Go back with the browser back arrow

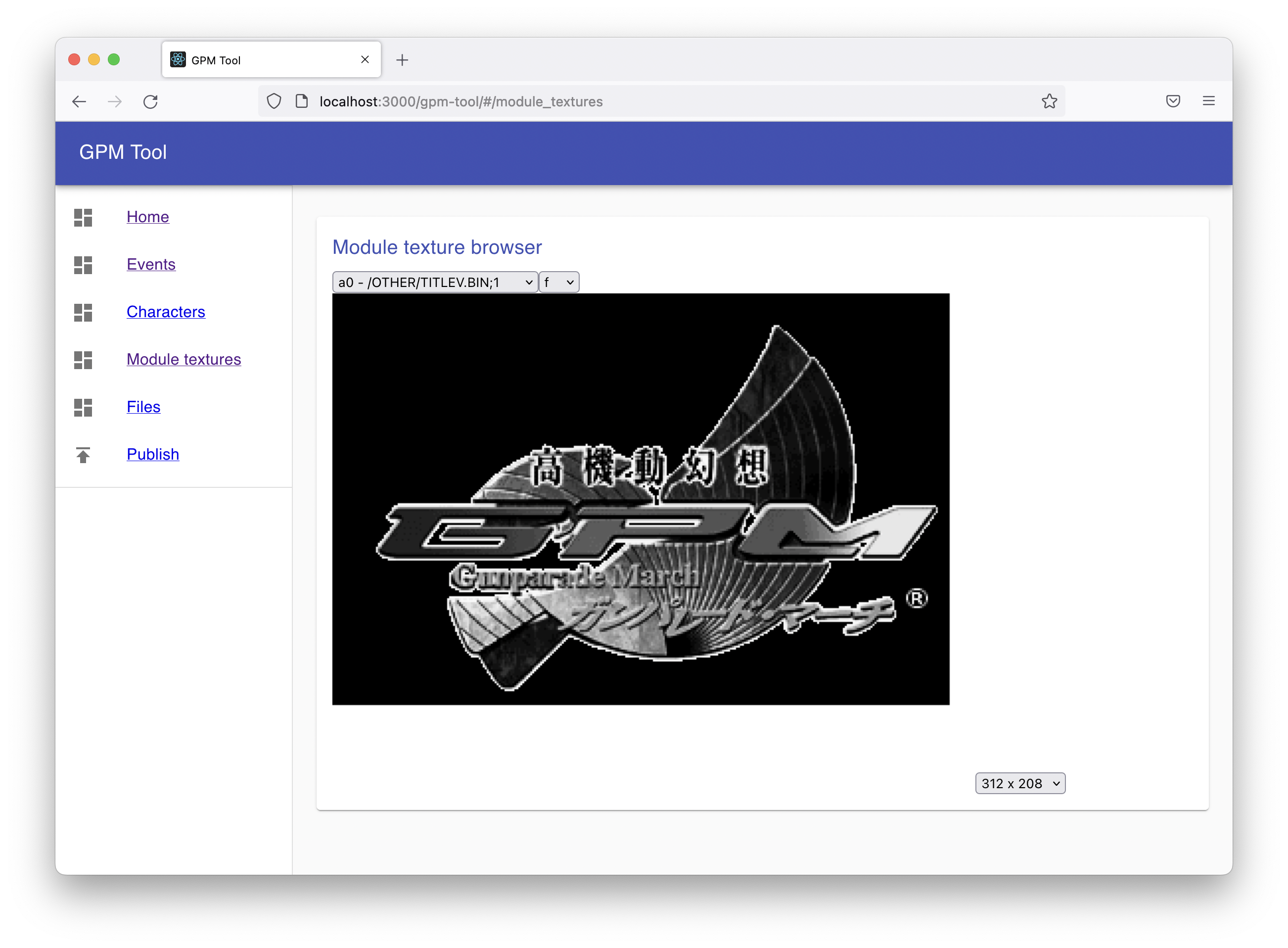(x=79, y=101)
